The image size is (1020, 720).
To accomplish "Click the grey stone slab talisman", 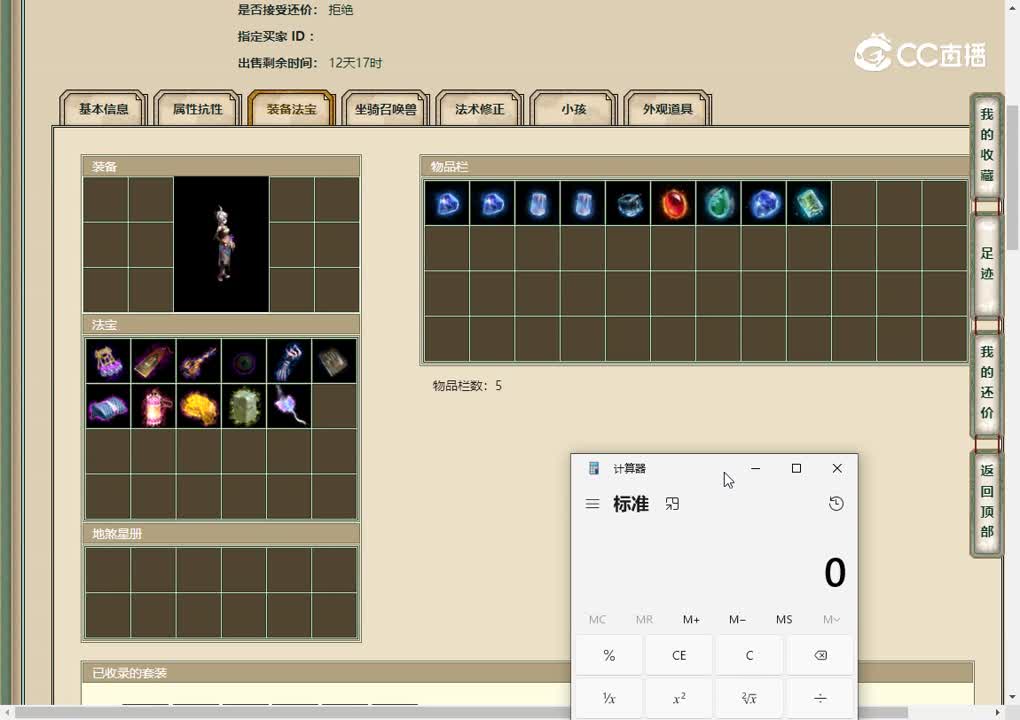I will 334,361.
